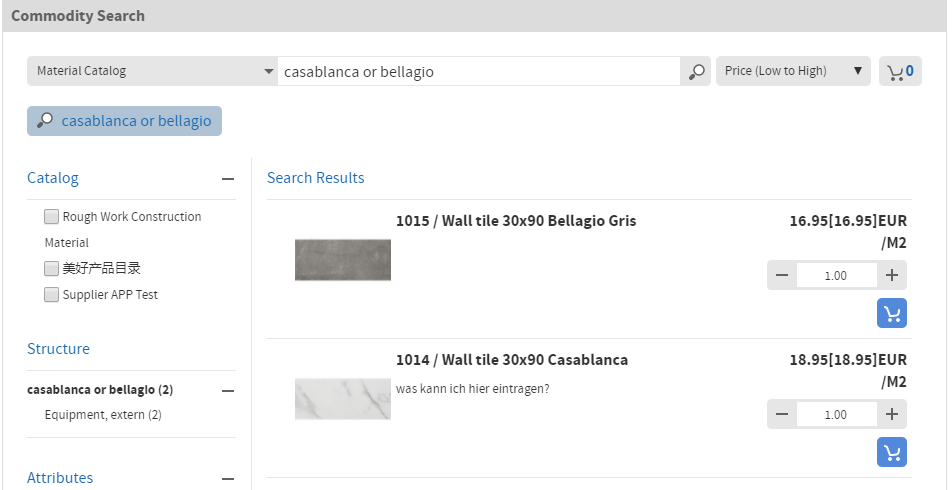The image size is (952, 490).
Task: Select Equipment, extern (2) structure item
Action: (x=103, y=415)
